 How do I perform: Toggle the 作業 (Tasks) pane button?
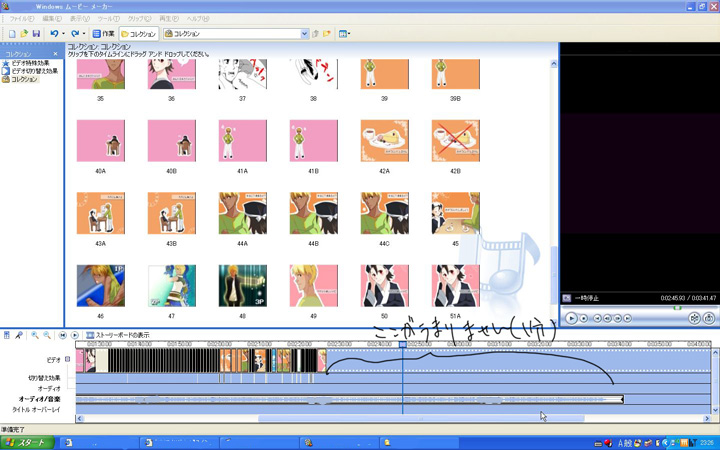click(x=103, y=34)
